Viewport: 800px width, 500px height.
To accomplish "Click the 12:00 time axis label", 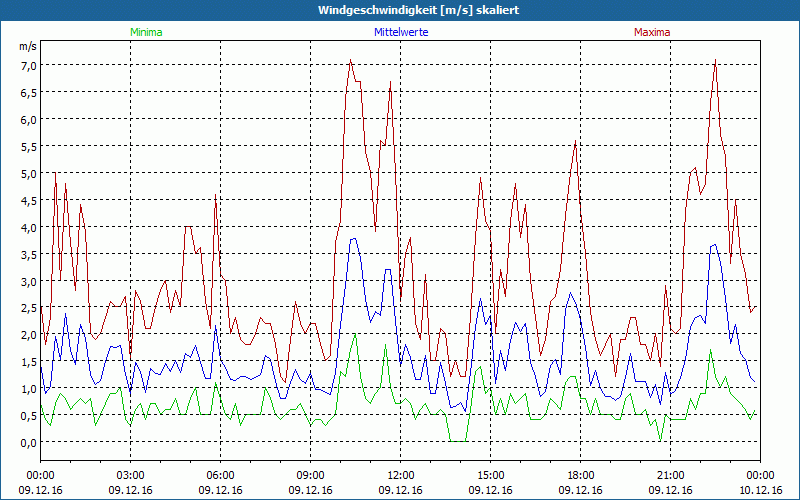I will (x=401, y=475).
